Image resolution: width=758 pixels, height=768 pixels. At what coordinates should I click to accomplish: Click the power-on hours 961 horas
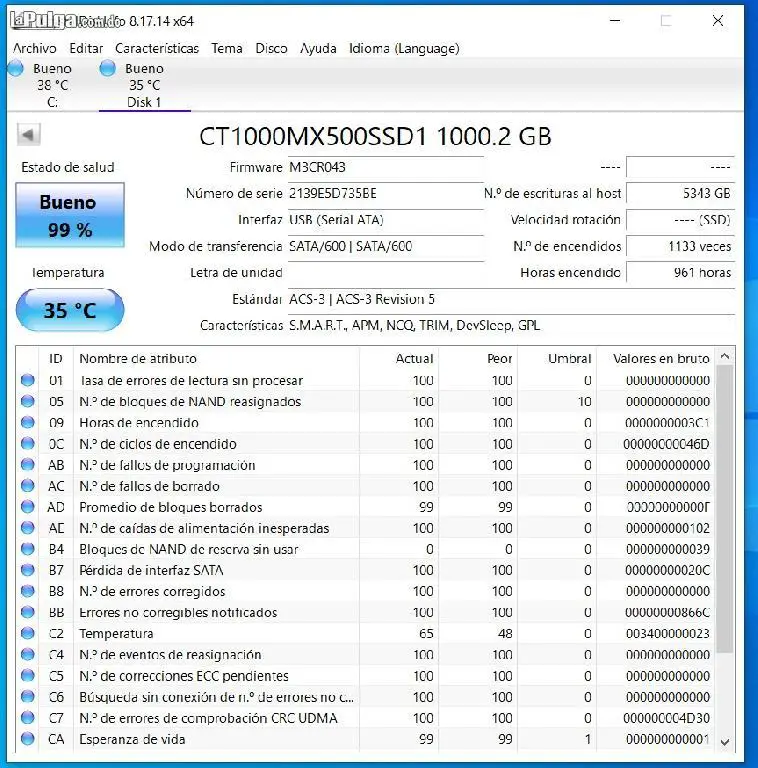point(681,272)
